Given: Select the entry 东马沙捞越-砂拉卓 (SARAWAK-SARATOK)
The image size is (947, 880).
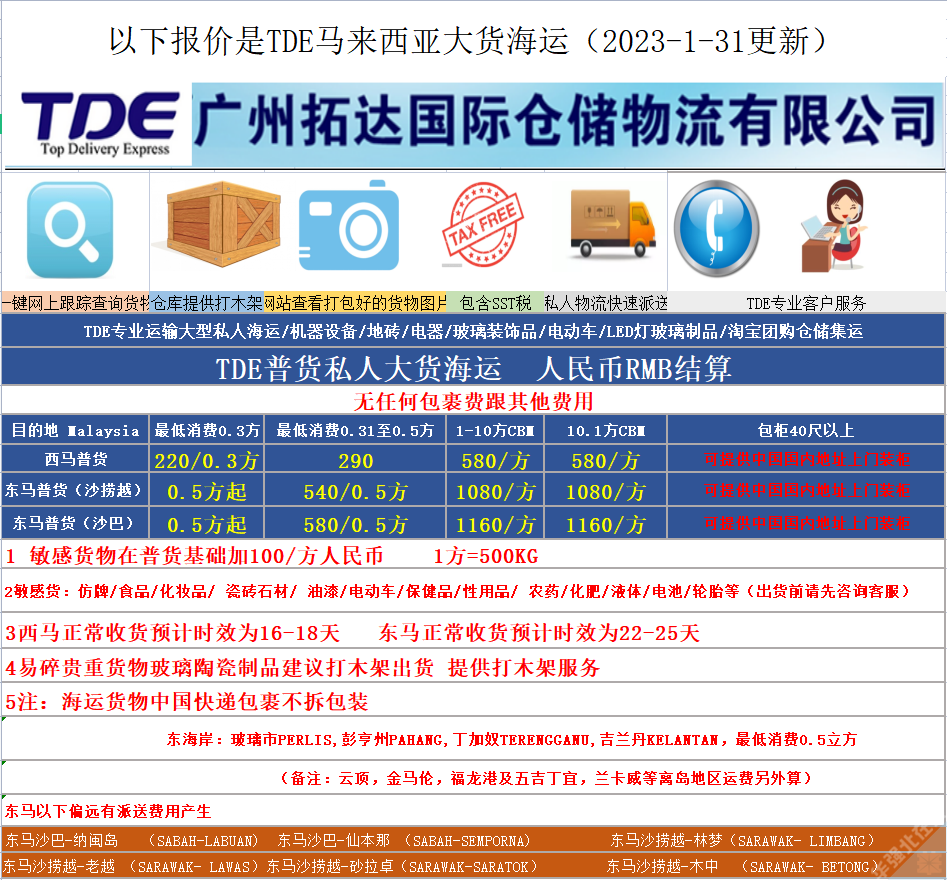Looking at the screenshot, I should [x=402, y=867].
